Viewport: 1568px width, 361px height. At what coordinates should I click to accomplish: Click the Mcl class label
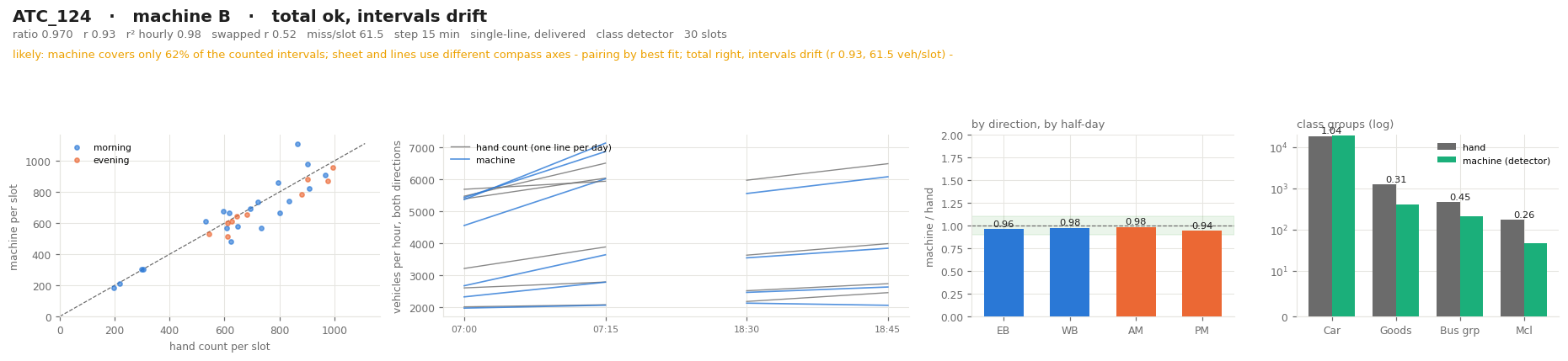1524,331
